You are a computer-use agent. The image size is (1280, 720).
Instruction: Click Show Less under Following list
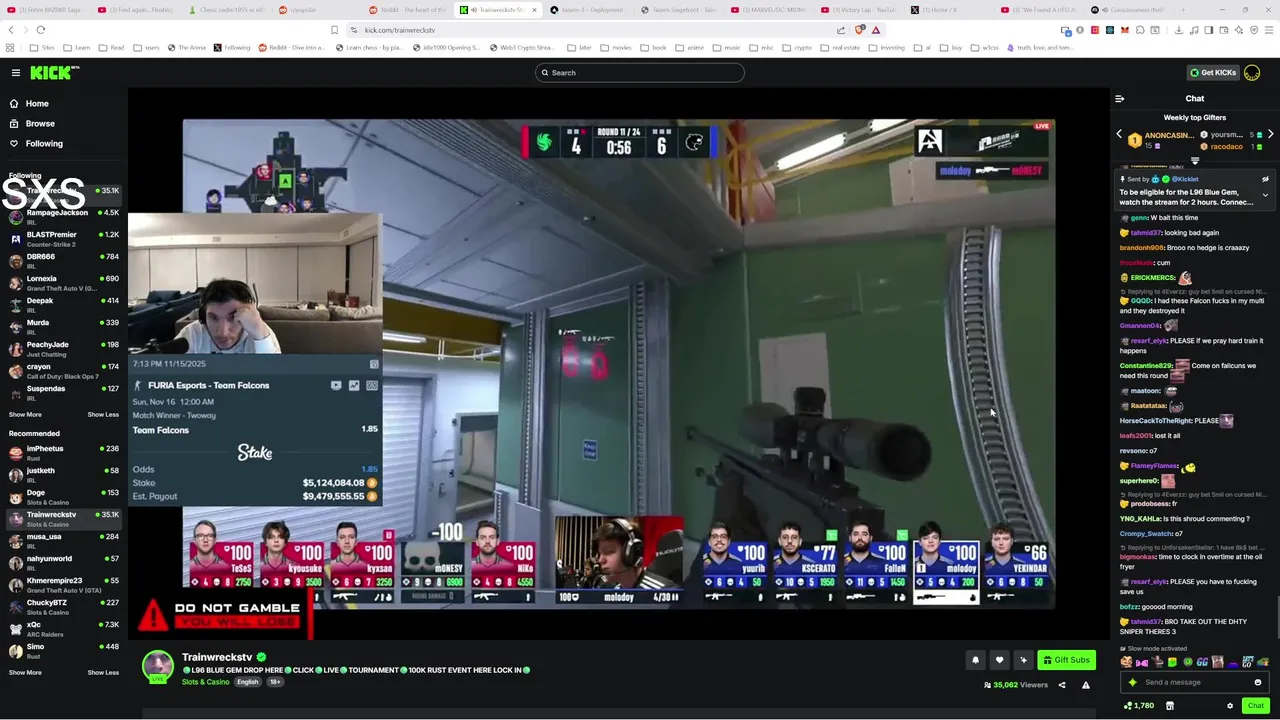click(x=103, y=415)
